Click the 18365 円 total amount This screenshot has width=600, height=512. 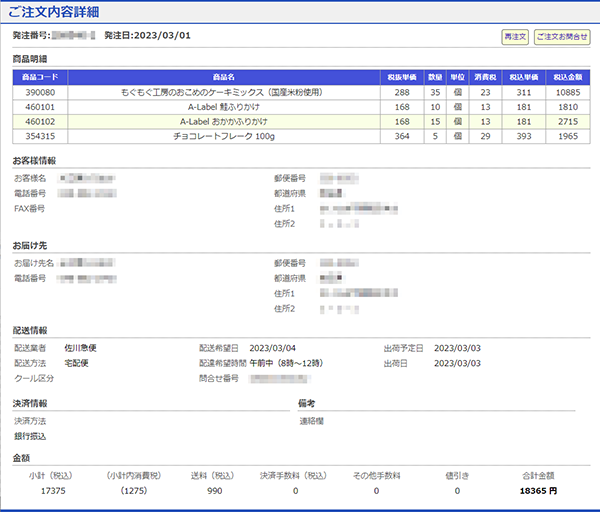540,491
